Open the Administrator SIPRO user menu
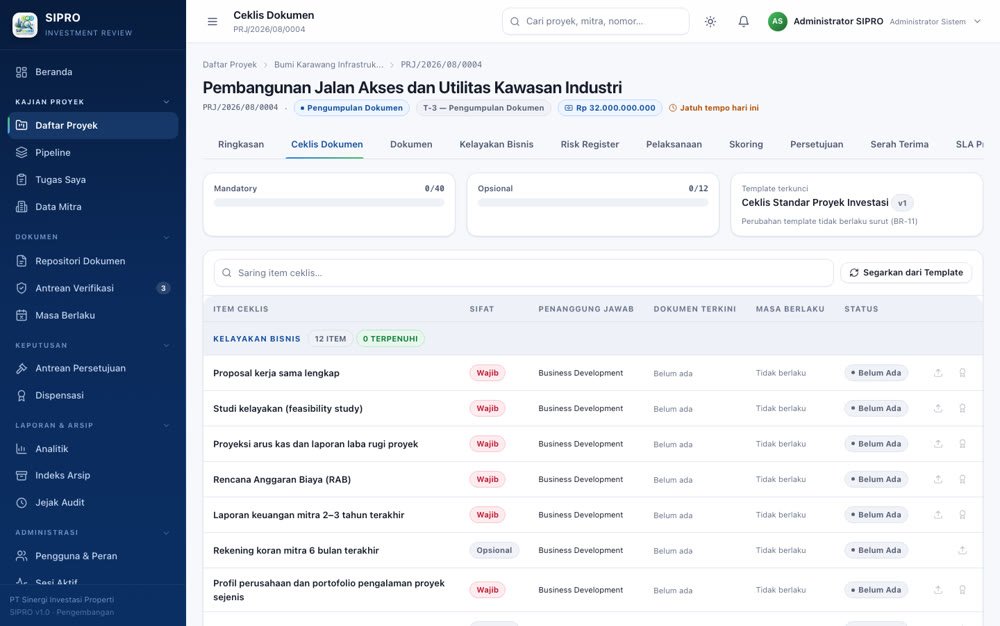 874,21
